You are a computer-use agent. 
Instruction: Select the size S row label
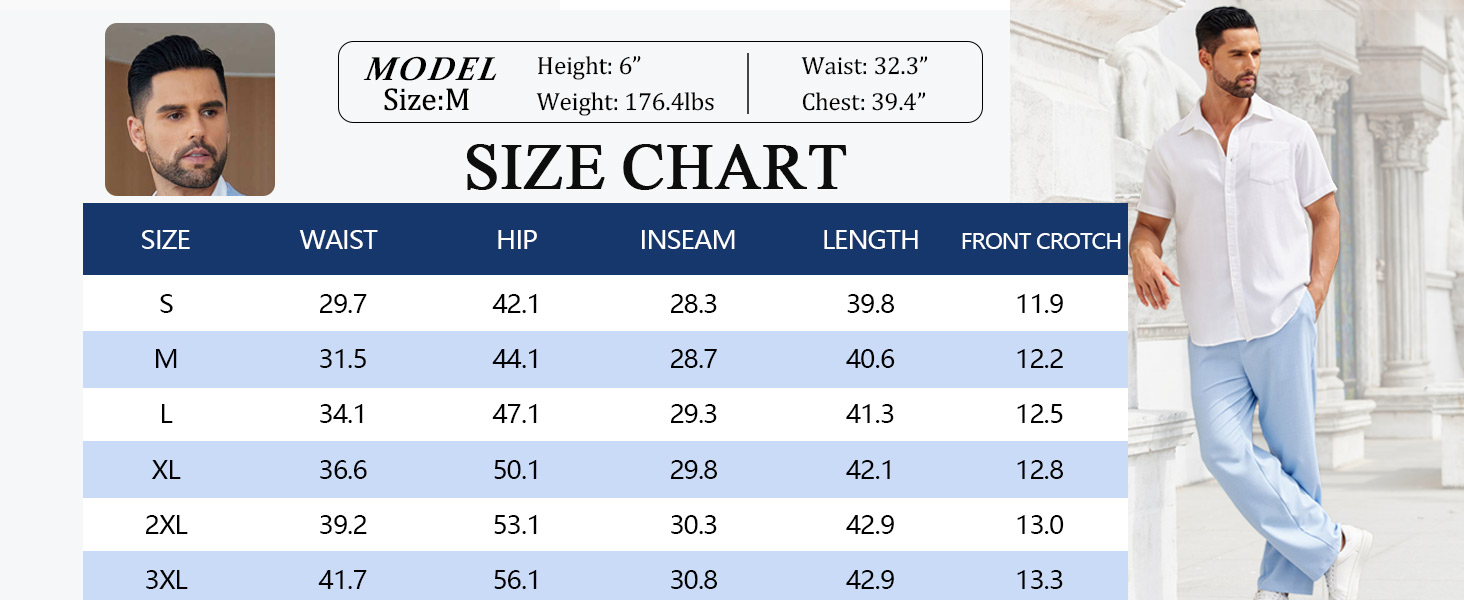point(166,304)
